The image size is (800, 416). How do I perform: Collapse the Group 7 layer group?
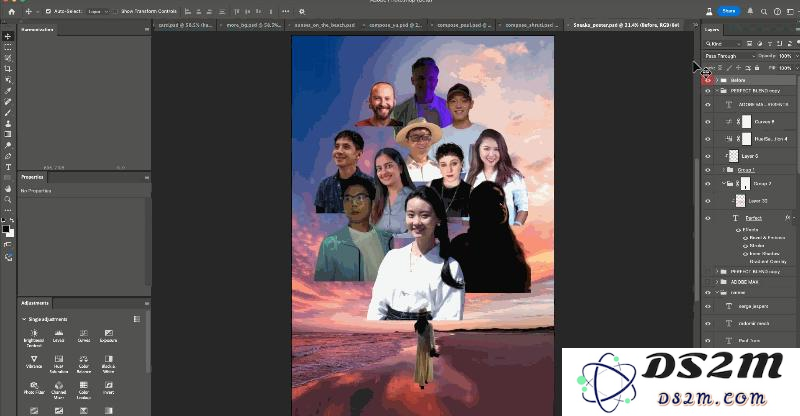tap(723, 183)
